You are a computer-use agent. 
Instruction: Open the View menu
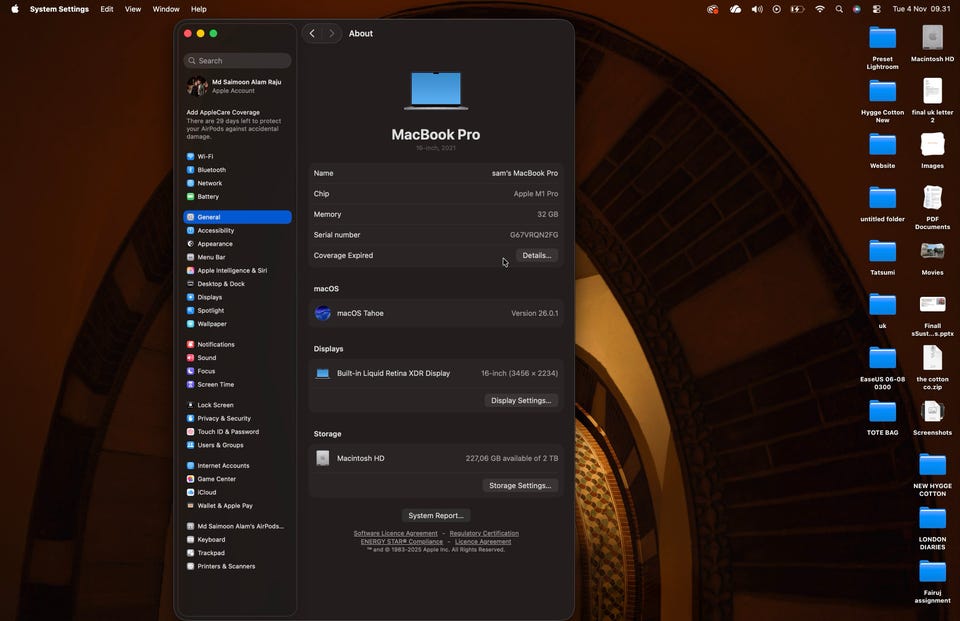pyautogui.click(x=133, y=9)
